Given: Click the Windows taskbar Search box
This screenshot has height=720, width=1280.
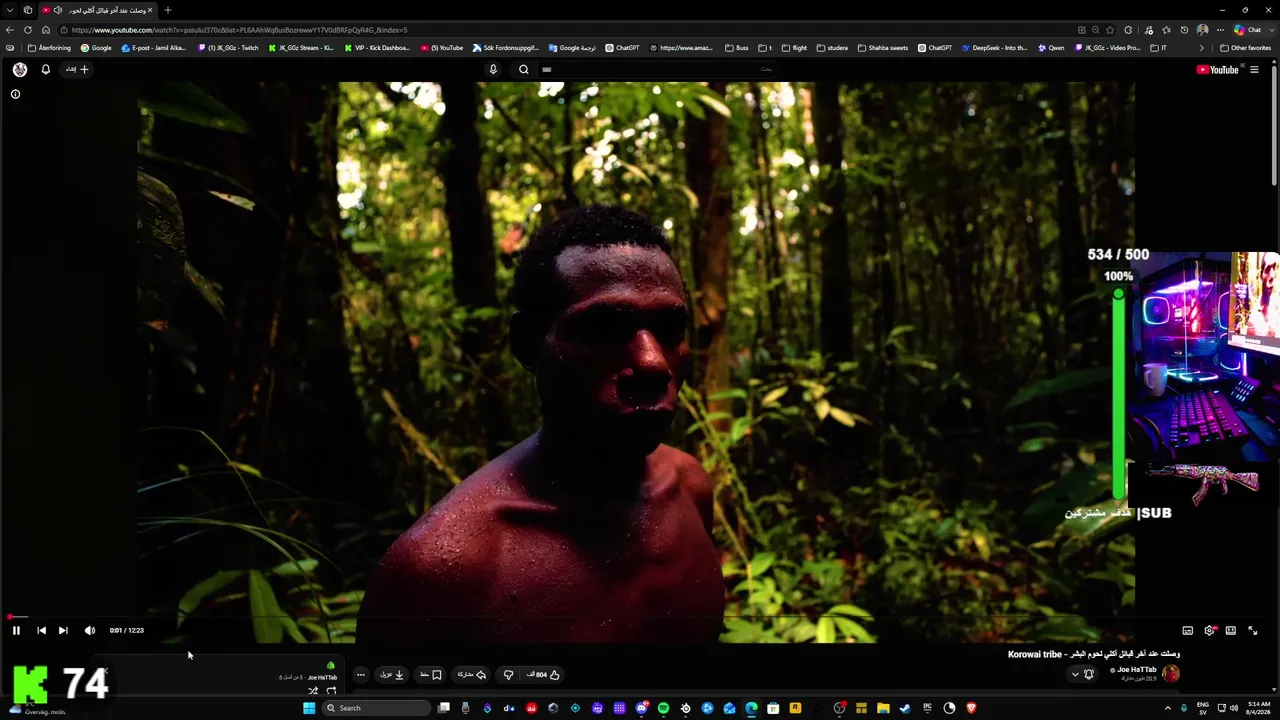Looking at the screenshot, I should pyautogui.click(x=375, y=708).
